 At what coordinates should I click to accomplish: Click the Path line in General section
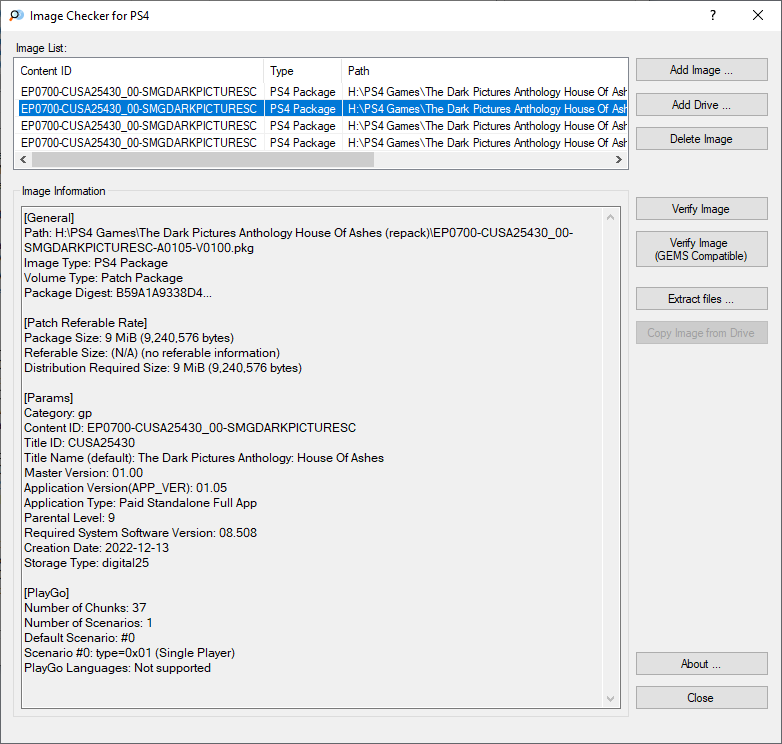(x=299, y=240)
